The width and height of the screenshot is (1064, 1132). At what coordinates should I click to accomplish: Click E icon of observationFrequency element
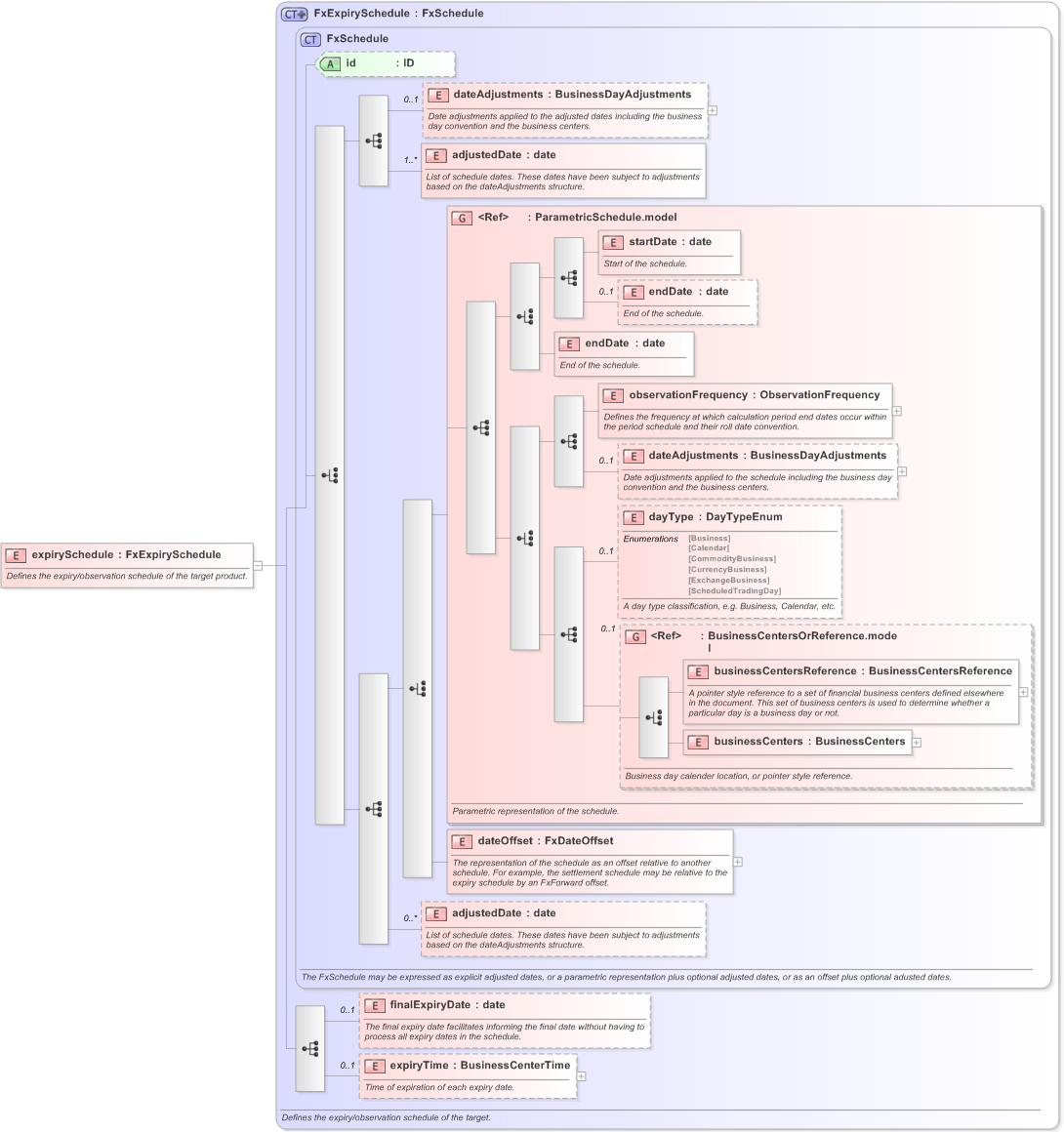point(613,395)
